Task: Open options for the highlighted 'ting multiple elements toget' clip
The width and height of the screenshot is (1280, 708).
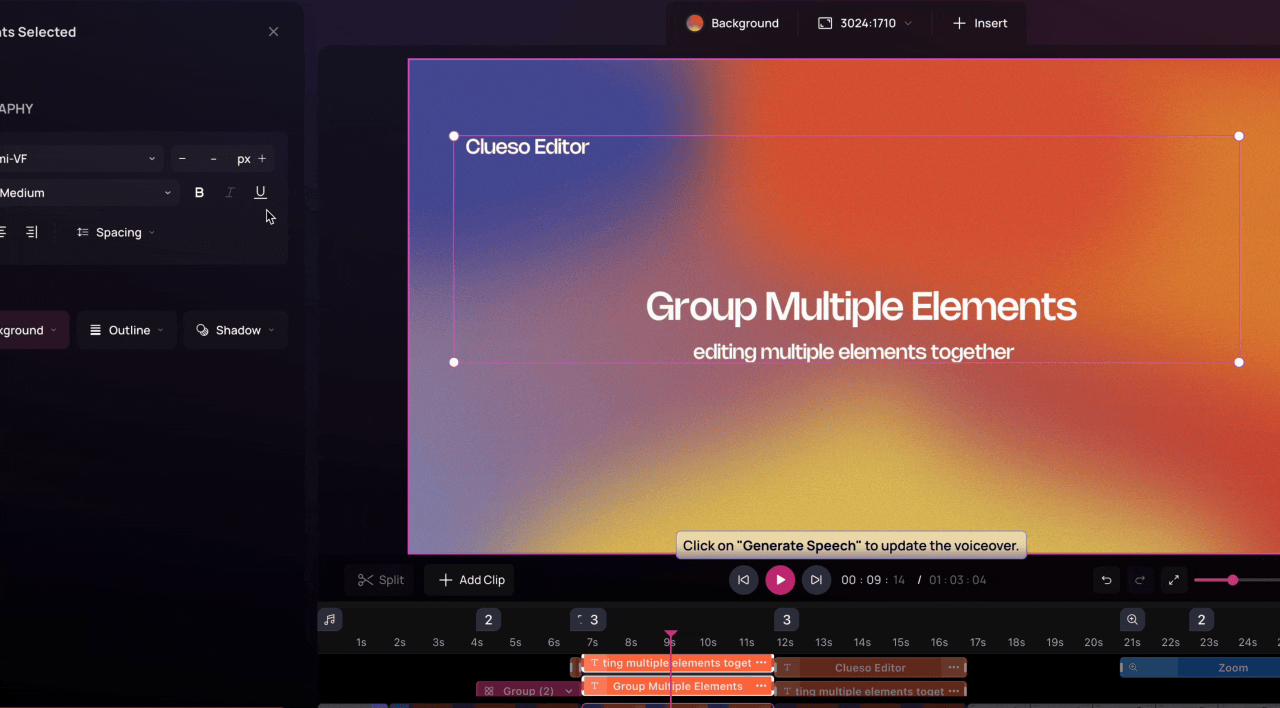Action: coord(761,663)
